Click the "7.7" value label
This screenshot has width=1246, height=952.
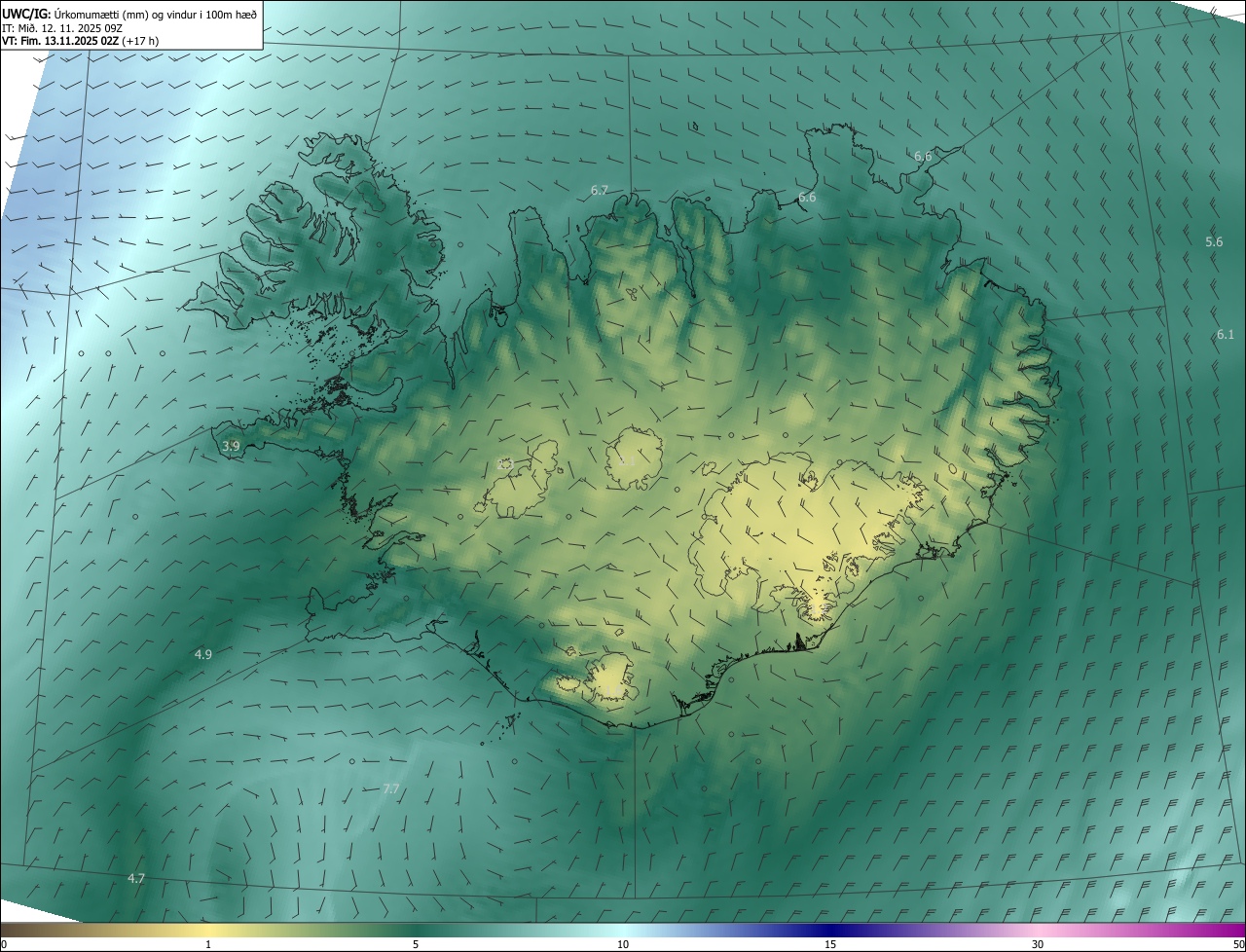391,788
